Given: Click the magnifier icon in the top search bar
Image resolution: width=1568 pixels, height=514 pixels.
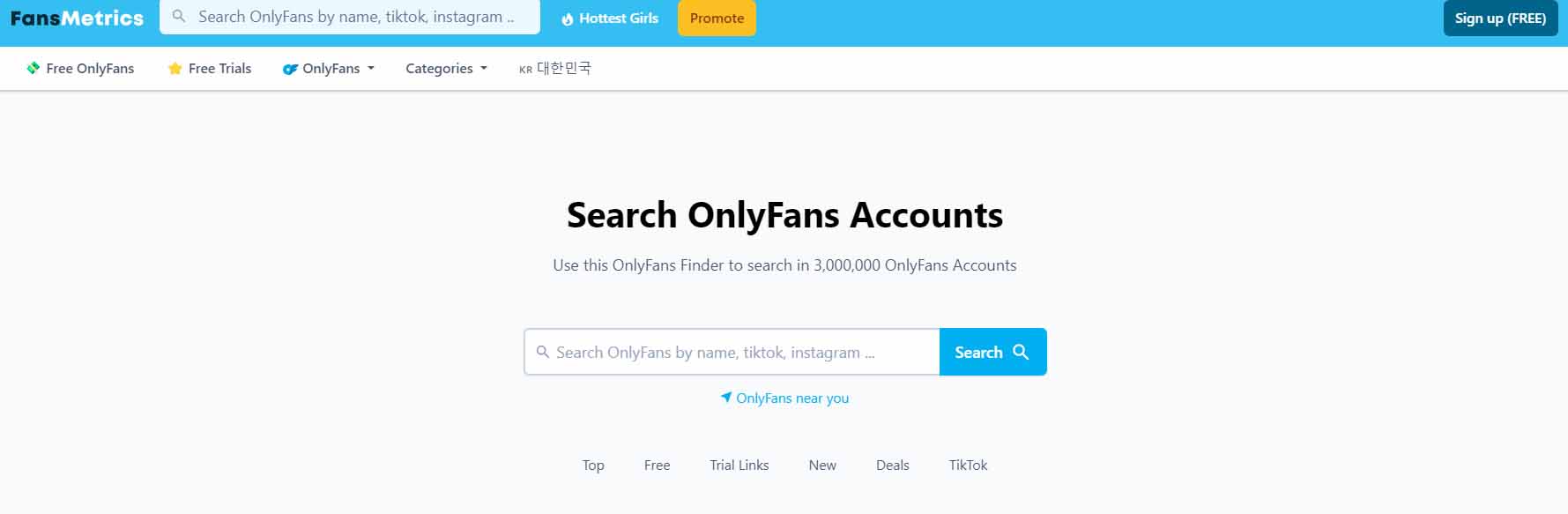Looking at the screenshot, I should [x=179, y=17].
